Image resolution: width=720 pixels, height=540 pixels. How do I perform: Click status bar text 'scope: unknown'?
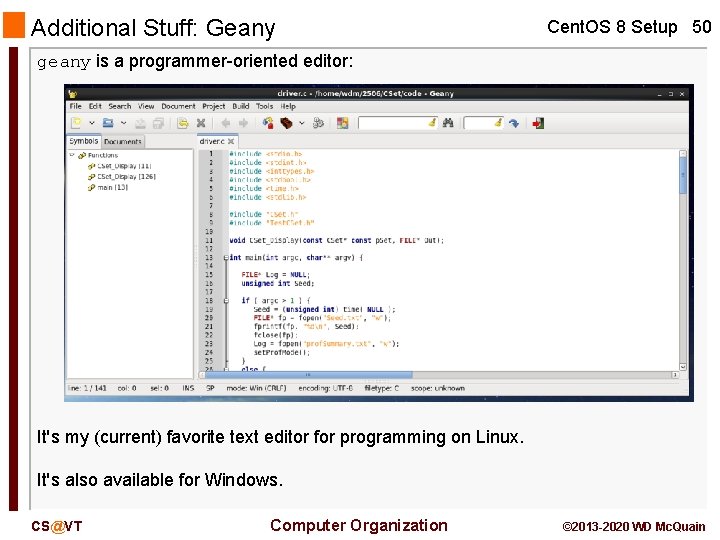[x=438, y=388]
